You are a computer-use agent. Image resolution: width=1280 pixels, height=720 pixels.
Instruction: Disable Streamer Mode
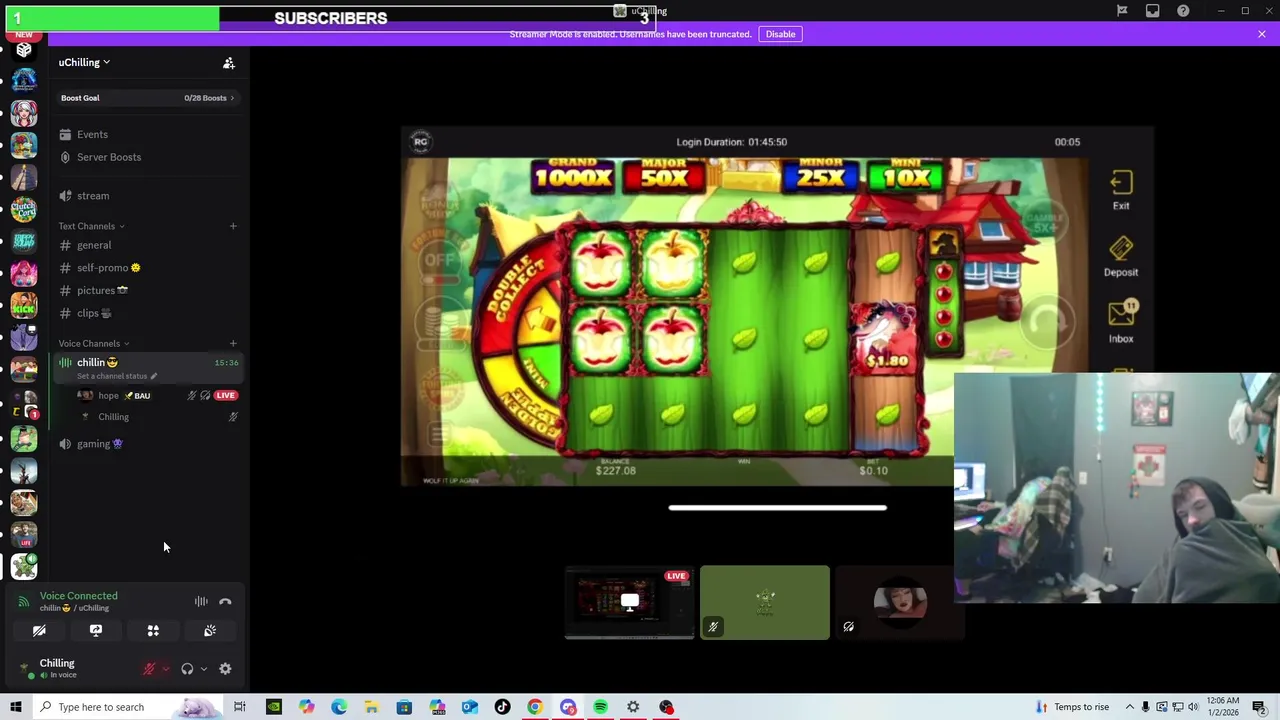(780, 34)
